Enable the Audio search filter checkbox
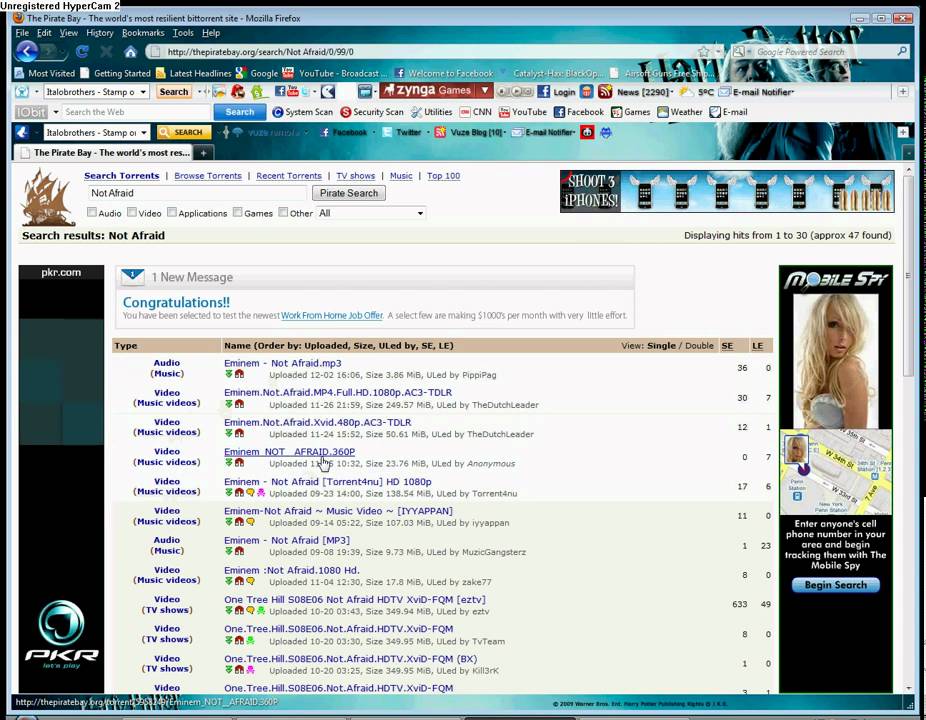 [92, 212]
